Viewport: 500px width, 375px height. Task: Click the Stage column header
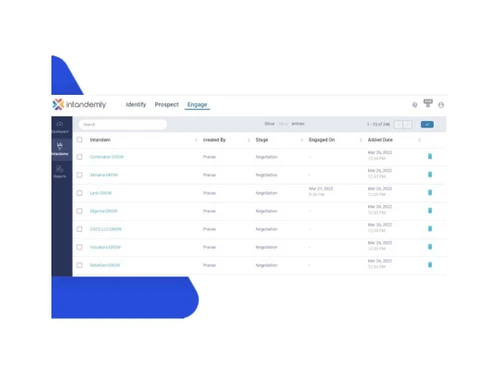[x=262, y=140]
